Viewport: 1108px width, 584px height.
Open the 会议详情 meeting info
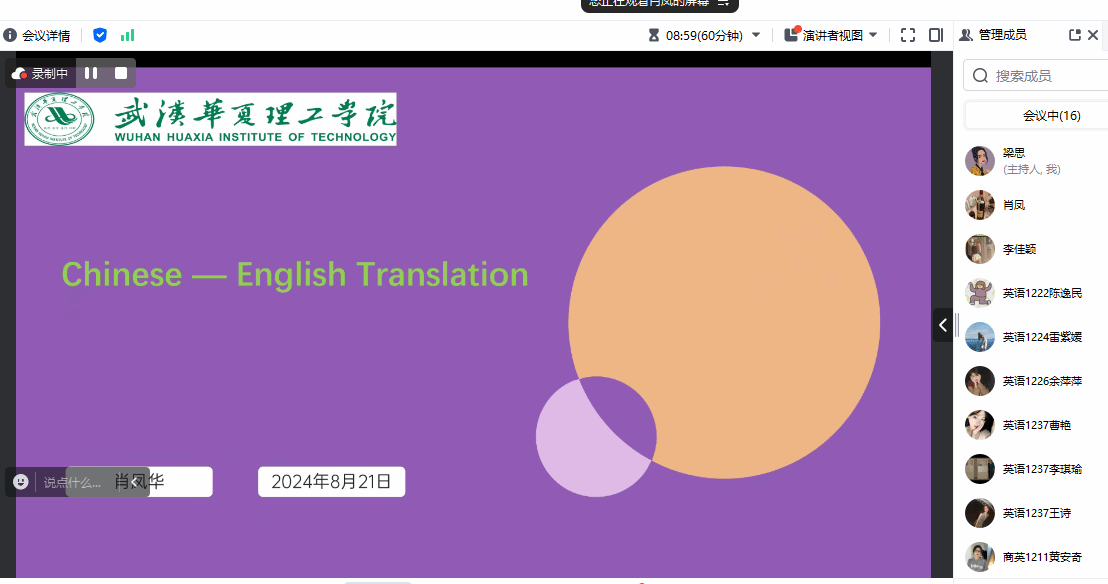click(x=37, y=35)
